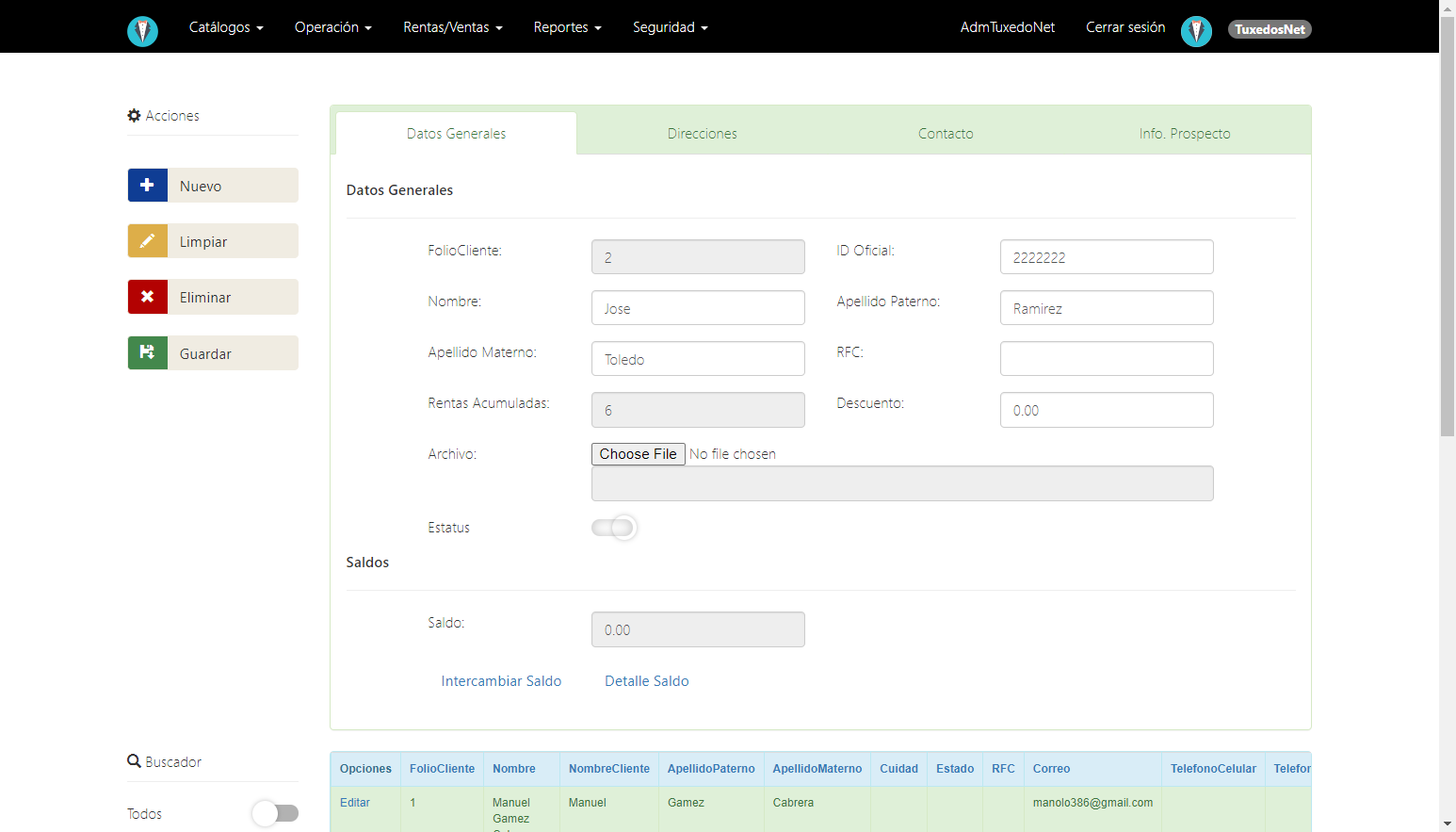Click the Nombre field containing Jose
This screenshot has height=832, width=1456.
click(x=698, y=308)
